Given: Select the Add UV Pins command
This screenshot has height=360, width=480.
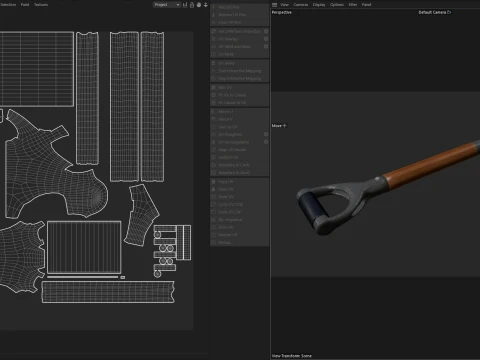Looking at the screenshot, I should coord(240,7).
